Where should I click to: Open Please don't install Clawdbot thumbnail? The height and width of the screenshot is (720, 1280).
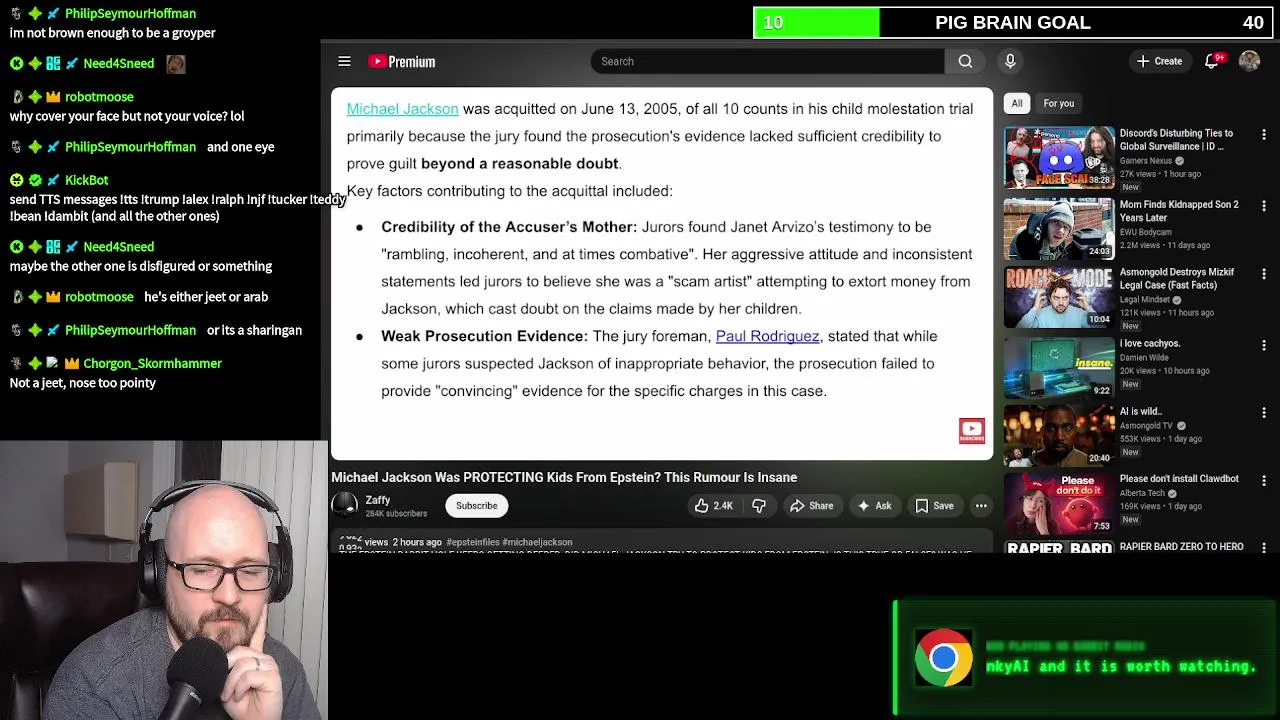[x=1059, y=503]
